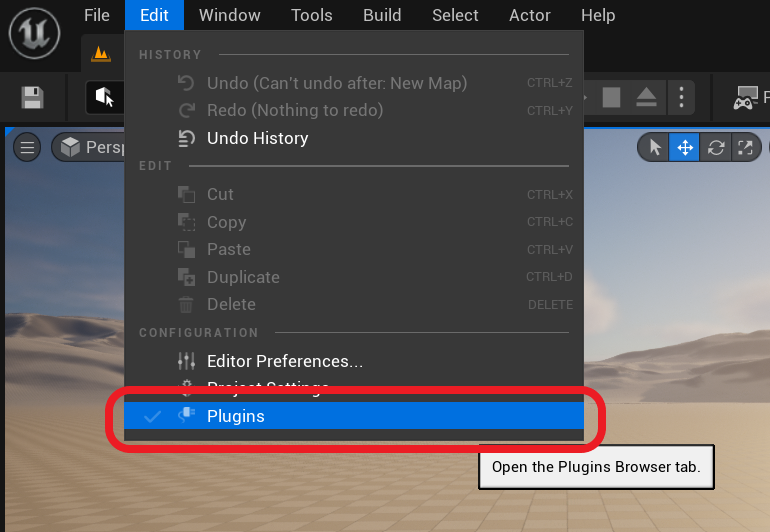Open the Actor menu
The image size is (770, 532).
pos(530,15)
